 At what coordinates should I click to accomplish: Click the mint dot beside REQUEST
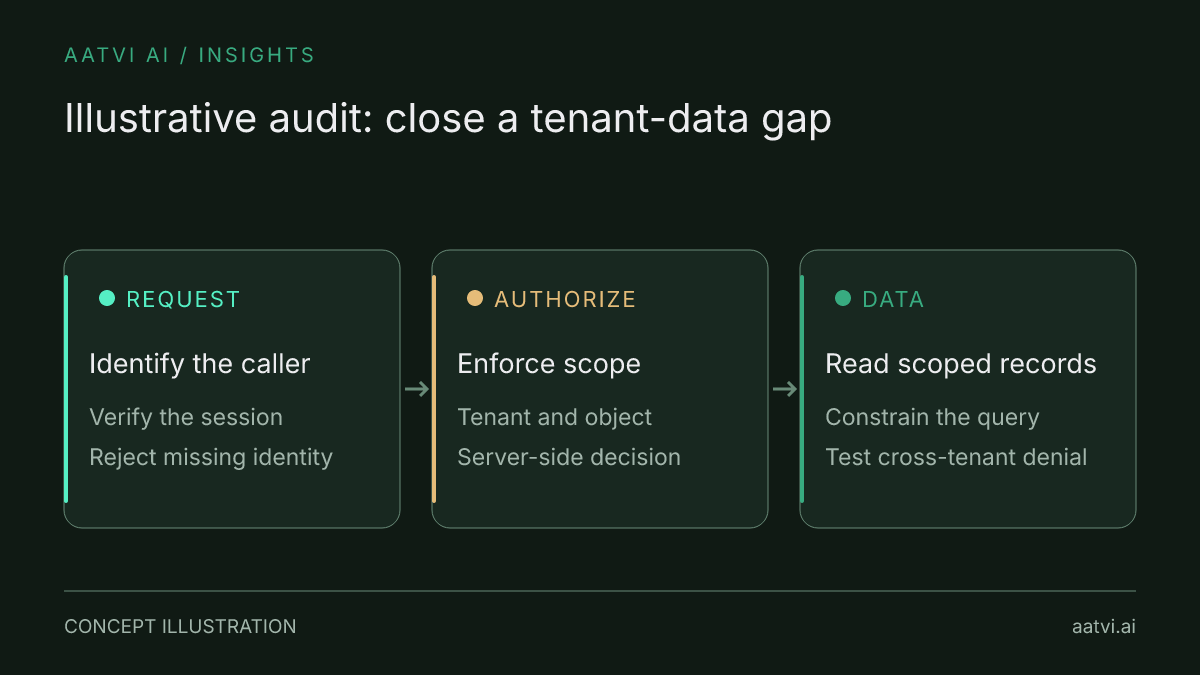coord(107,298)
